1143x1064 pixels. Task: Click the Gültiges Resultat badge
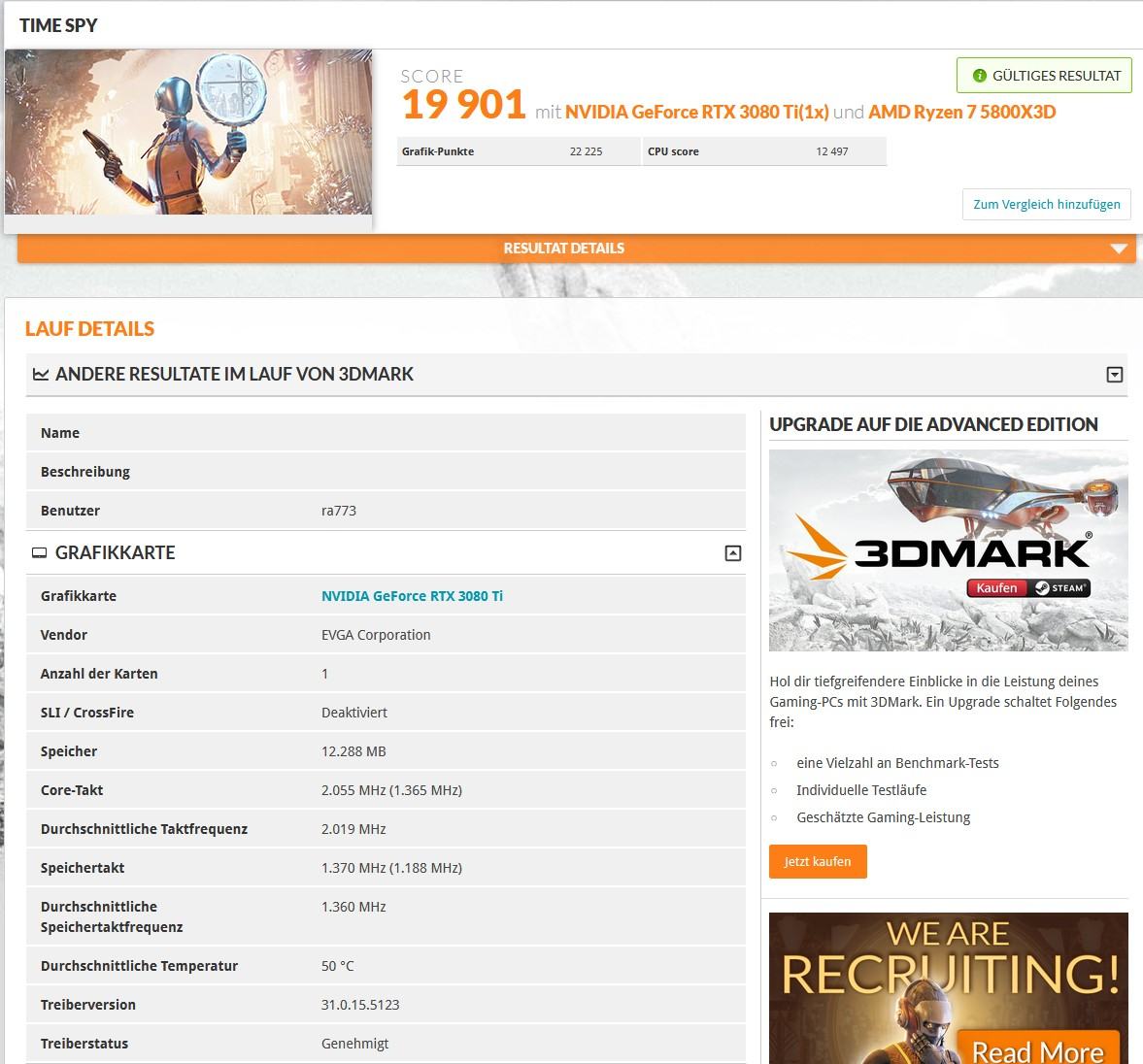[1044, 75]
